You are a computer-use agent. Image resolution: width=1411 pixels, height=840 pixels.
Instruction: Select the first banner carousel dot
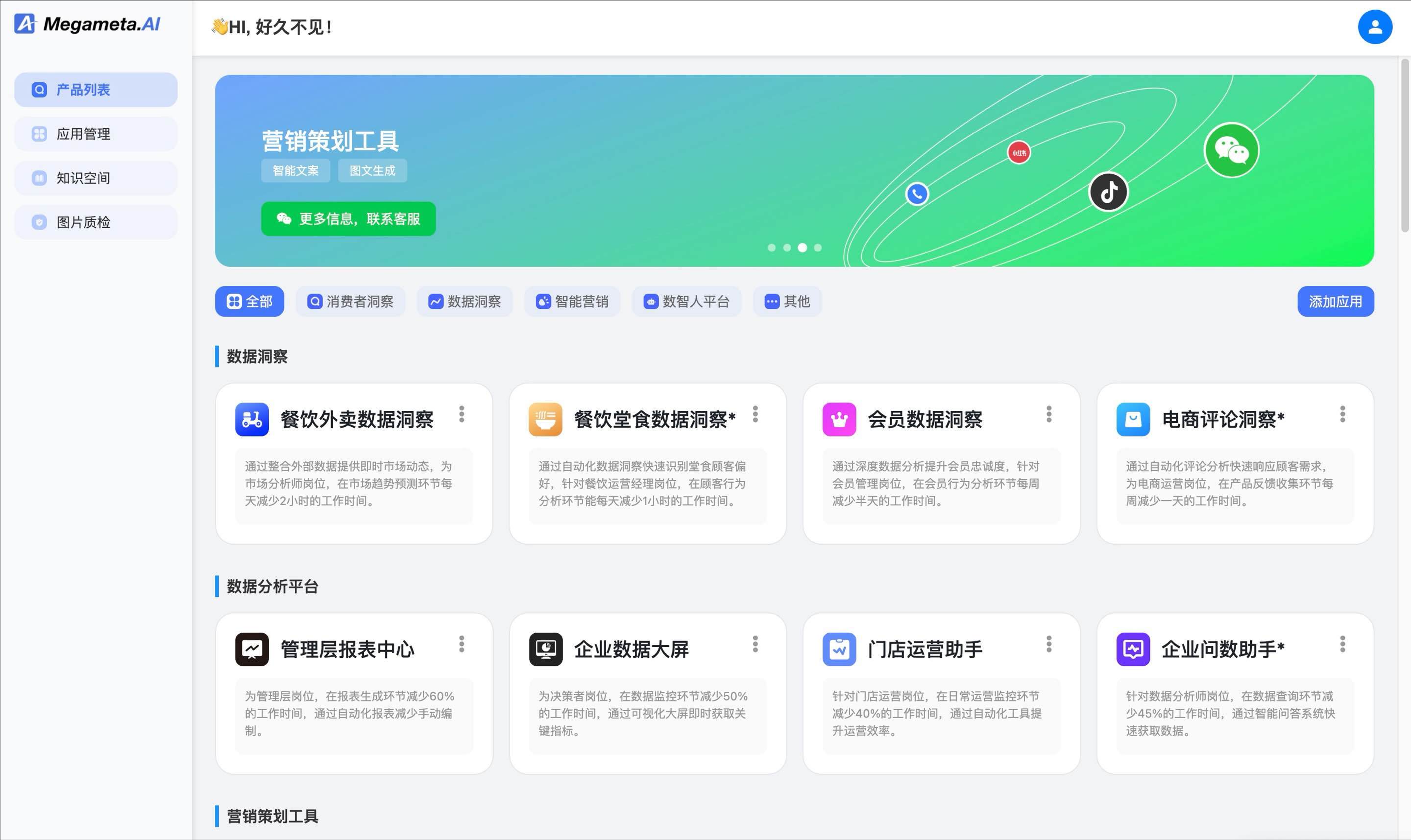point(772,247)
